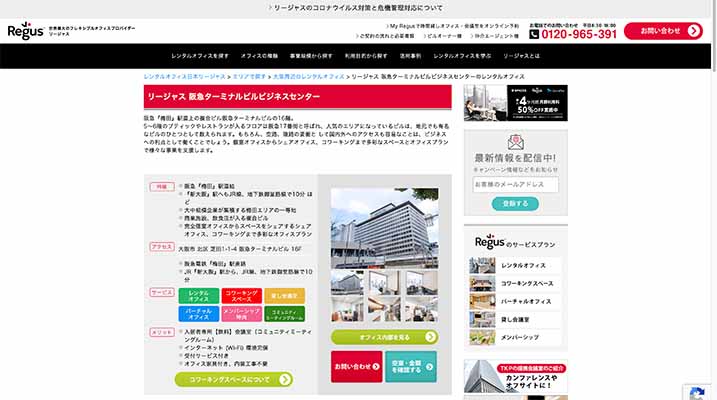
Task: Open the My Regus online booking link
Action: [452, 26]
